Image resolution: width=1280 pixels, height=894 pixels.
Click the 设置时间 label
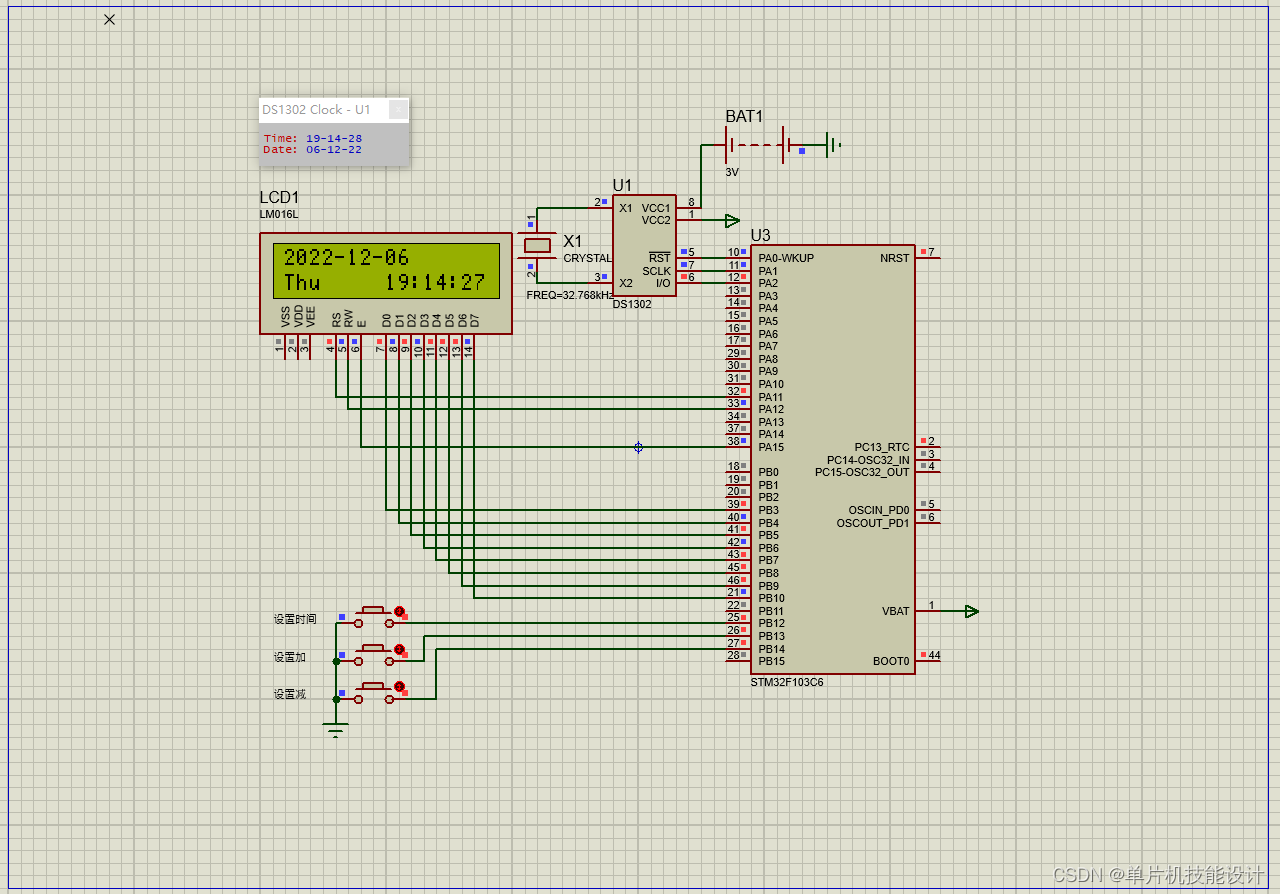pyautogui.click(x=295, y=619)
